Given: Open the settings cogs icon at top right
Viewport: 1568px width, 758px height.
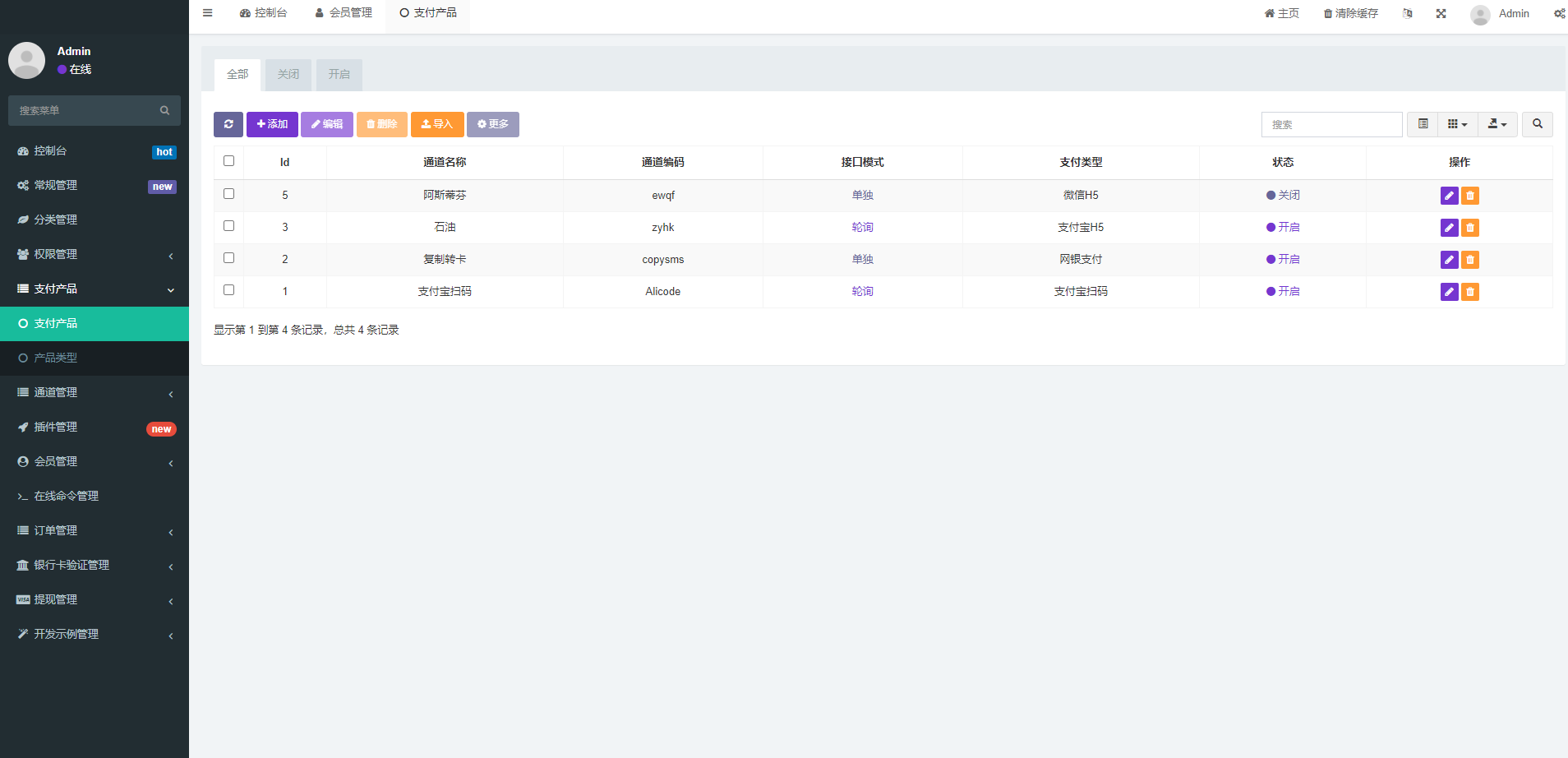Looking at the screenshot, I should [1559, 13].
